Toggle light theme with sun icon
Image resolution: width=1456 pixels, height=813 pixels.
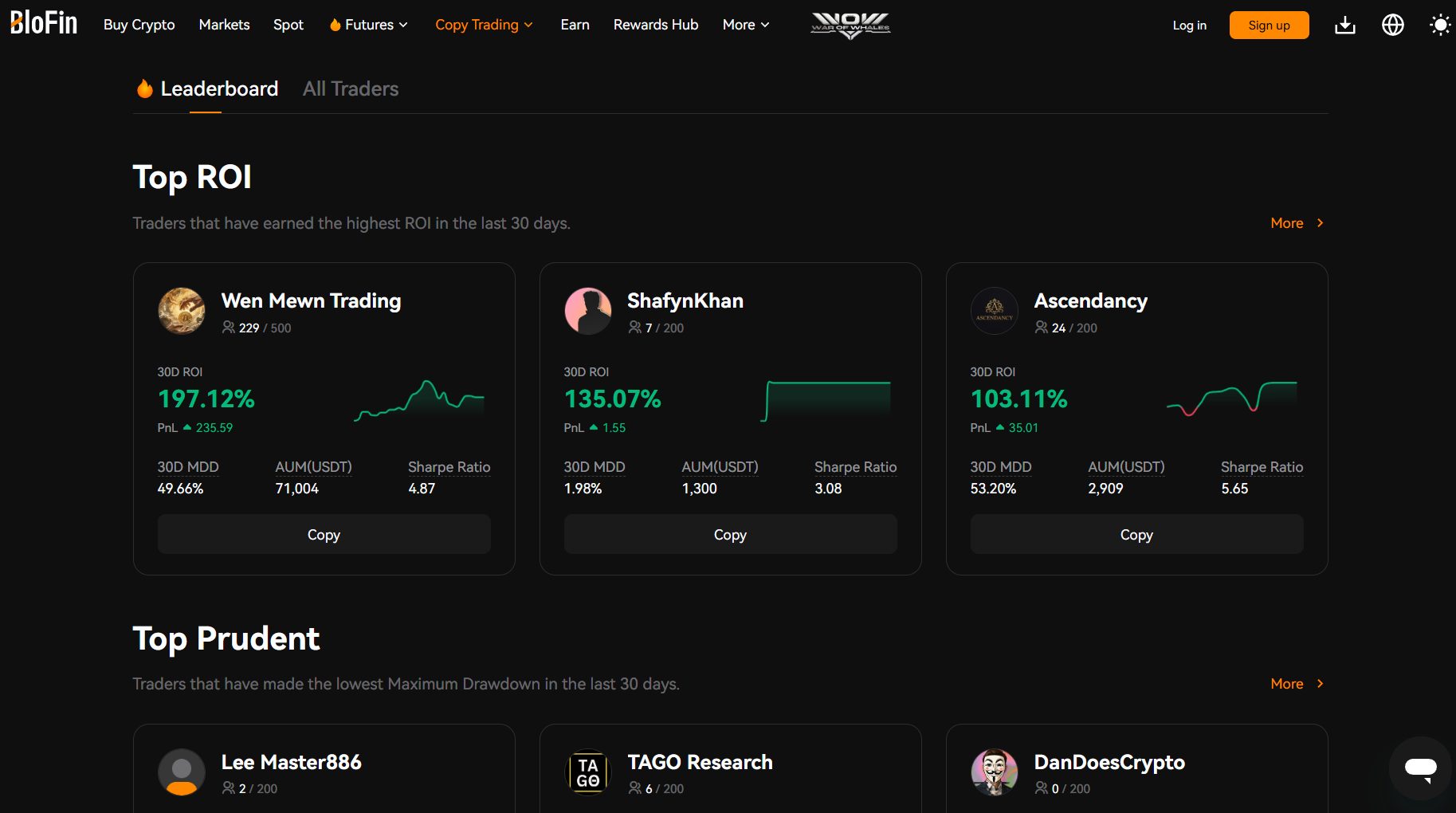click(1439, 26)
